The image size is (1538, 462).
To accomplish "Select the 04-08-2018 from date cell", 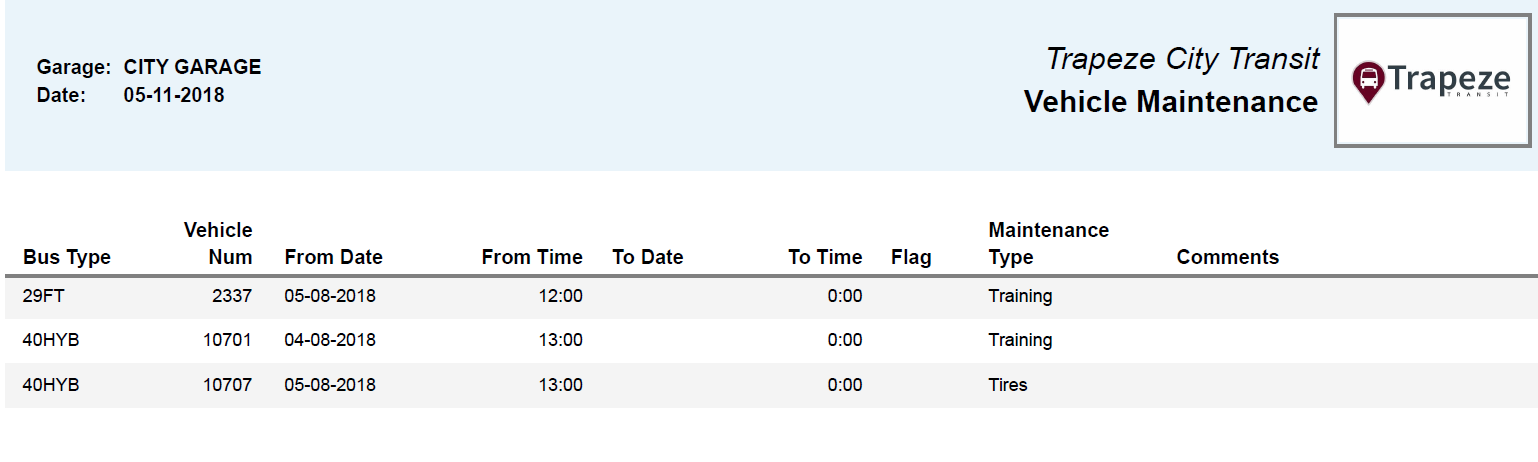I will click(330, 340).
